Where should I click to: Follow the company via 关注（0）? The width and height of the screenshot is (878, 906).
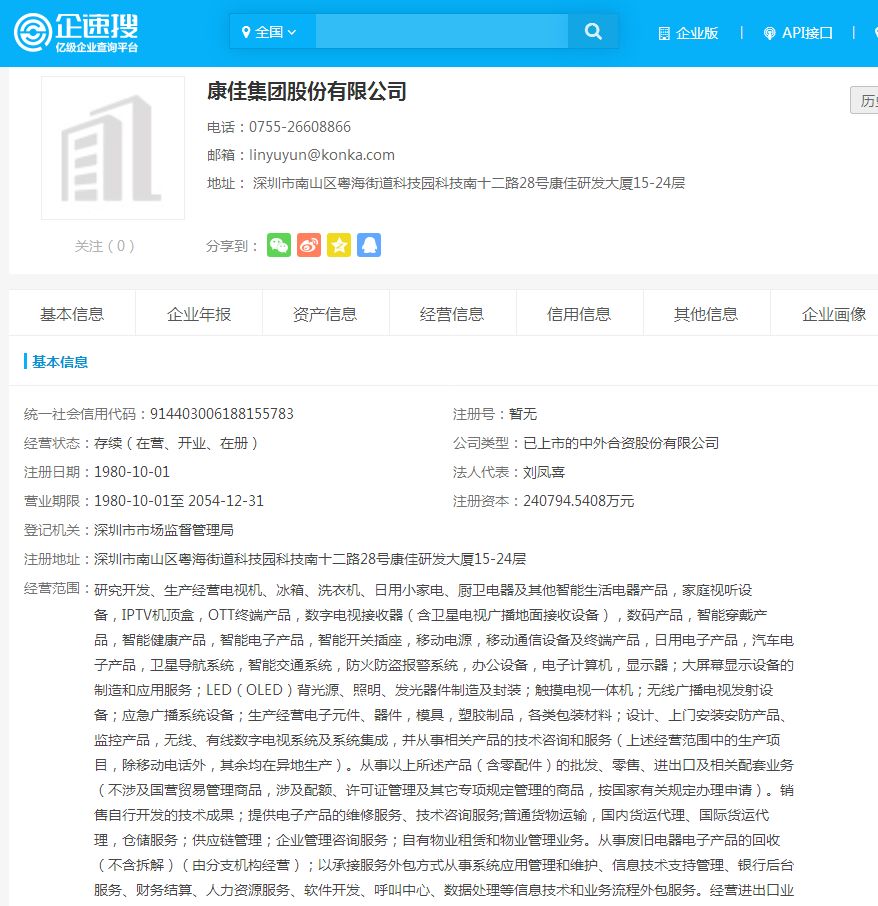[x=104, y=245]
